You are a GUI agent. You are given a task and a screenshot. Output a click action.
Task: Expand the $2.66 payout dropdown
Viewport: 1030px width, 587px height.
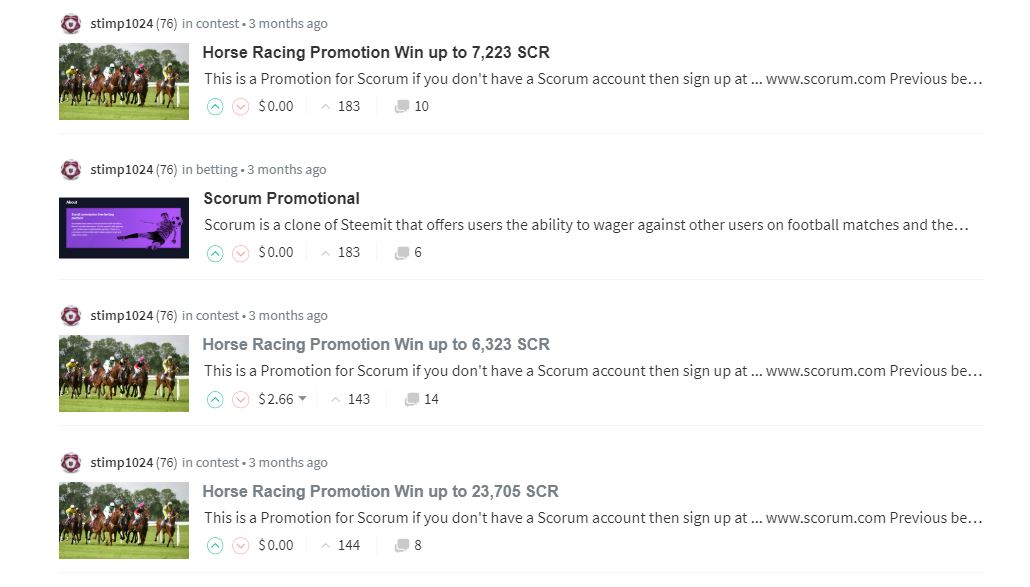click(303, 399)
